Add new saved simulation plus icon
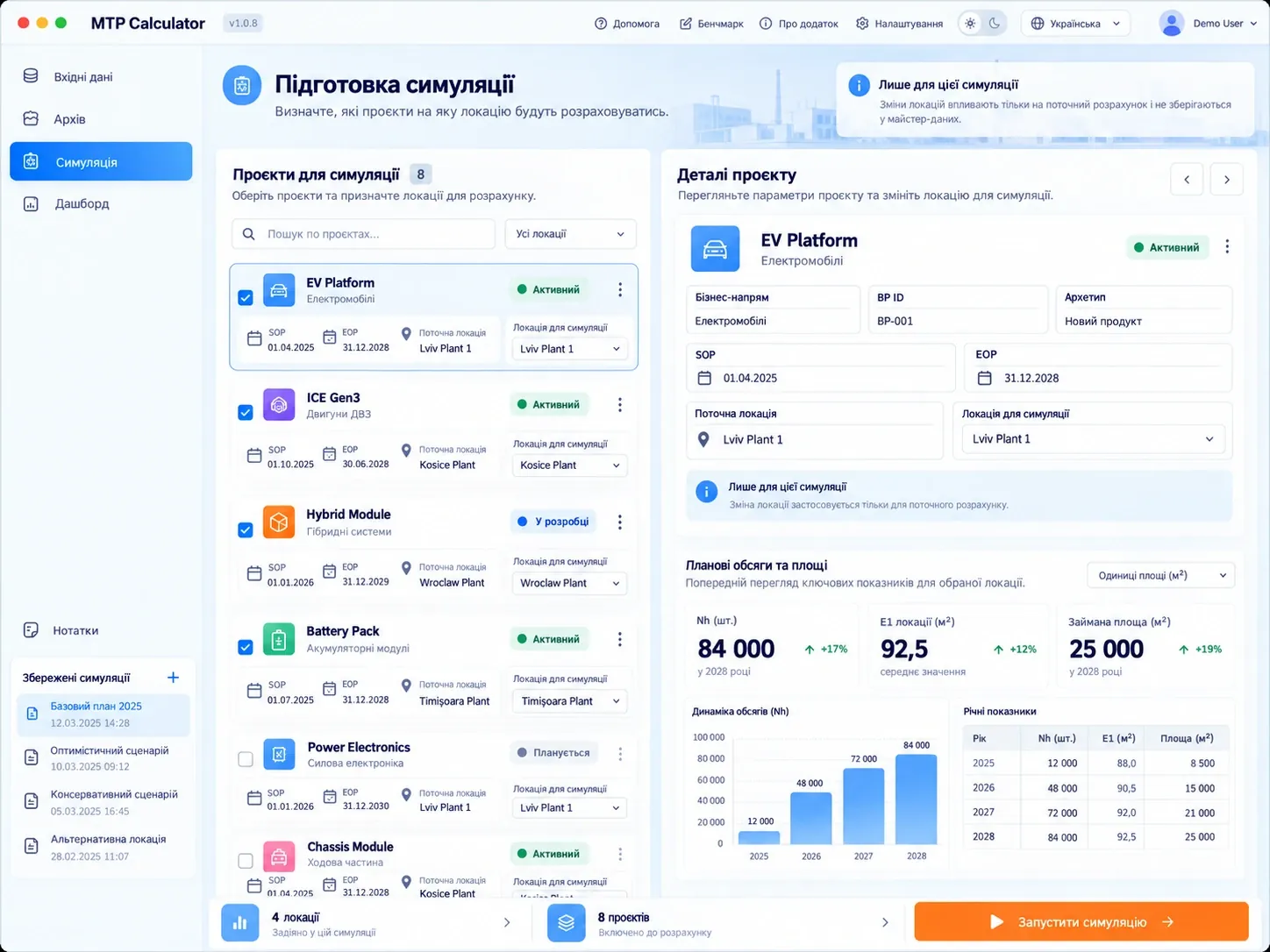The height and width of the screenshot is (952, 1270). click(x=173, y=678)
